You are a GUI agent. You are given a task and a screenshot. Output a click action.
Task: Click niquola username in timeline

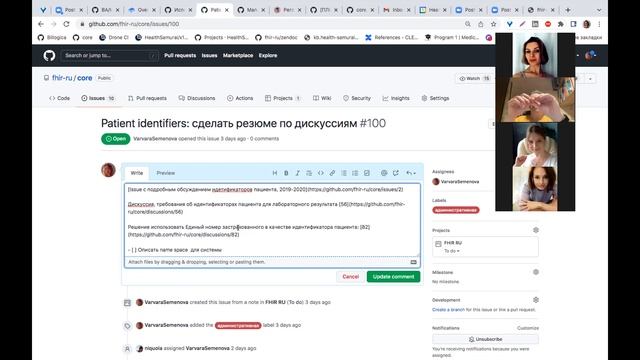(x=153, y=349)
